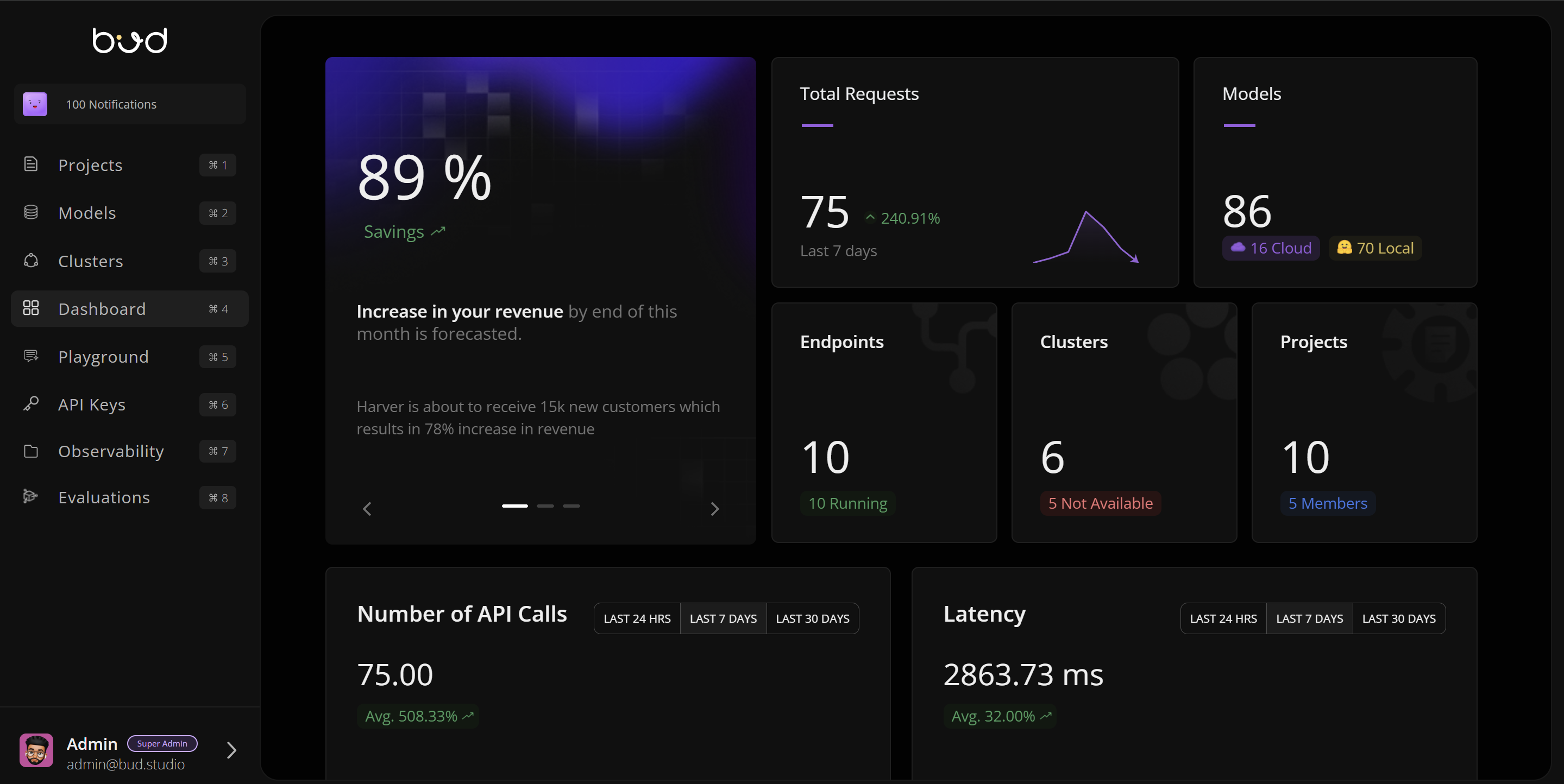Expand the Admin user profile chevron

(231, 751)
